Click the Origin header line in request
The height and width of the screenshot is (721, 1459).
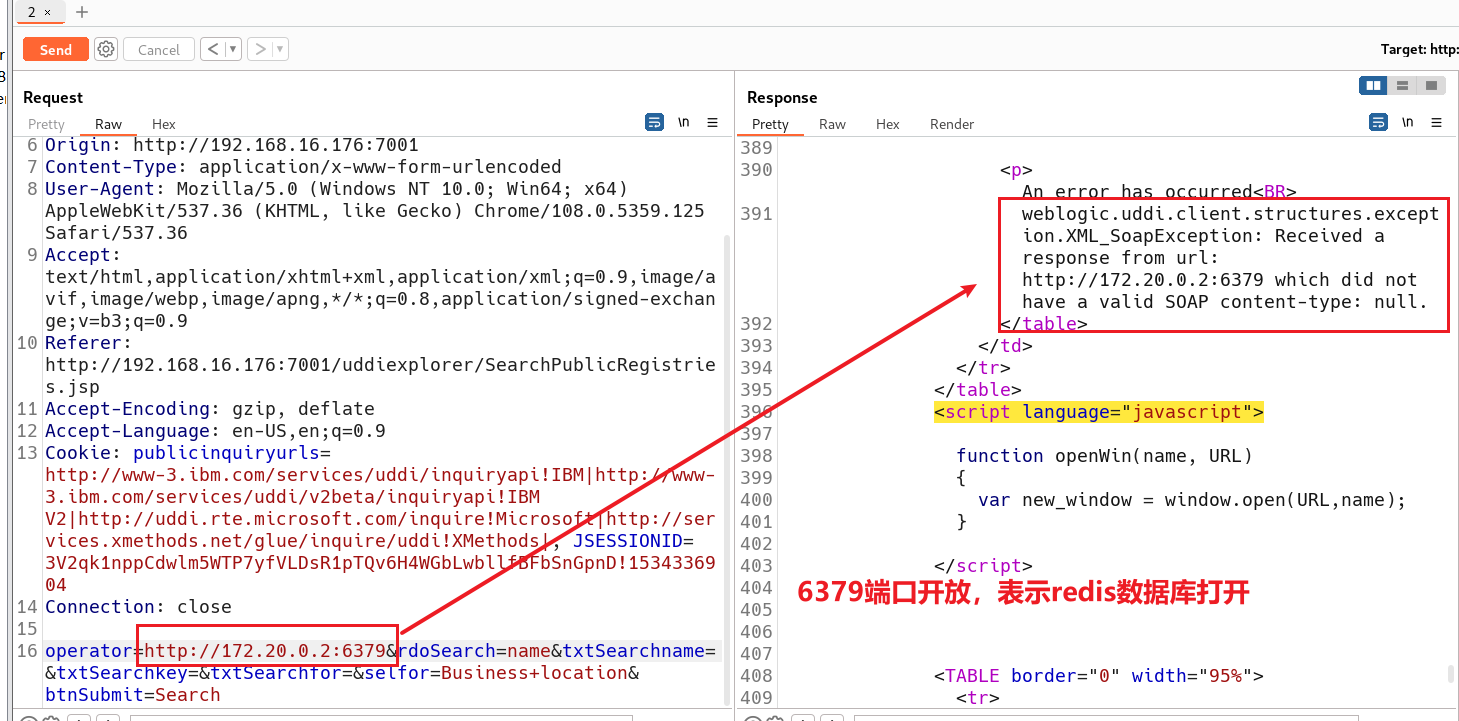[232, 145]
